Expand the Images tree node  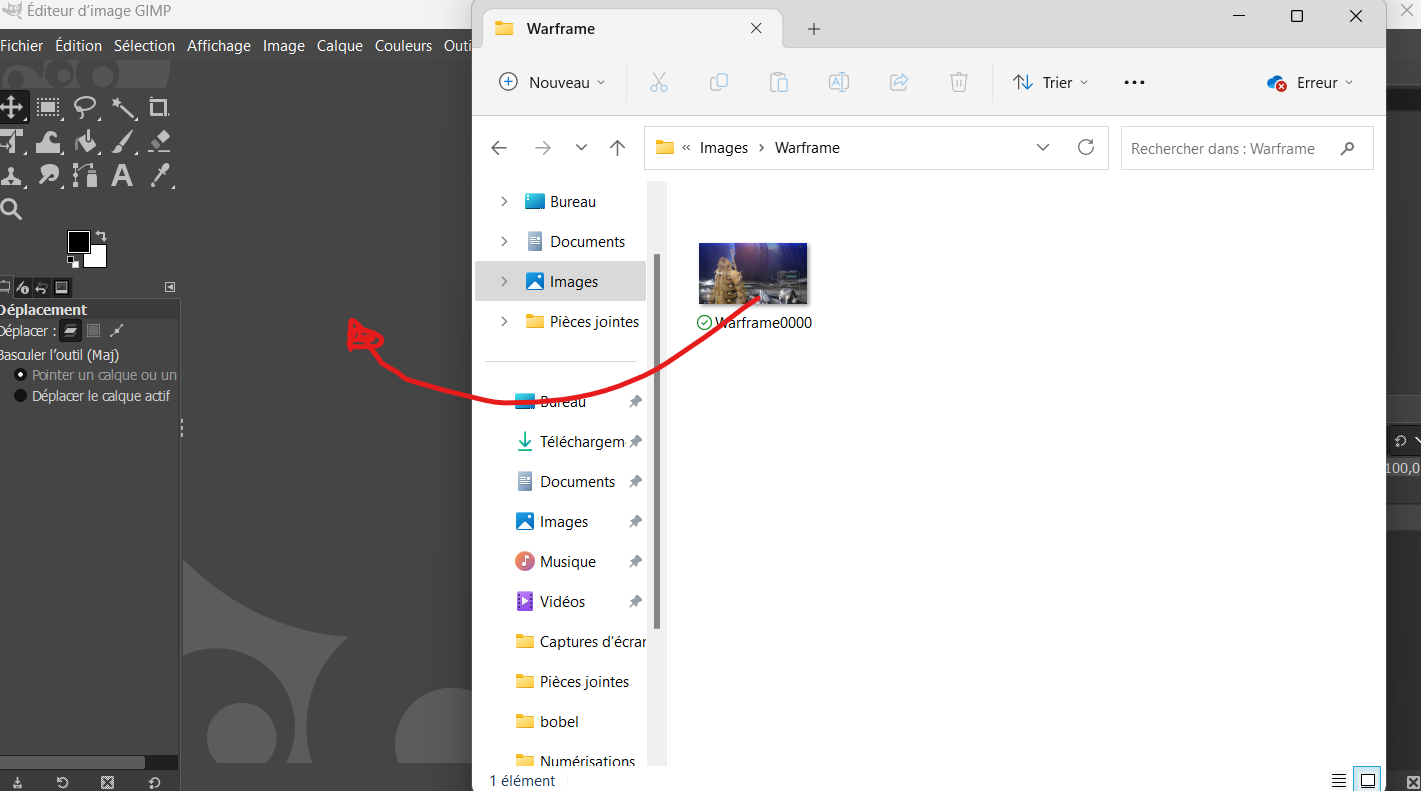click(503, 281)
